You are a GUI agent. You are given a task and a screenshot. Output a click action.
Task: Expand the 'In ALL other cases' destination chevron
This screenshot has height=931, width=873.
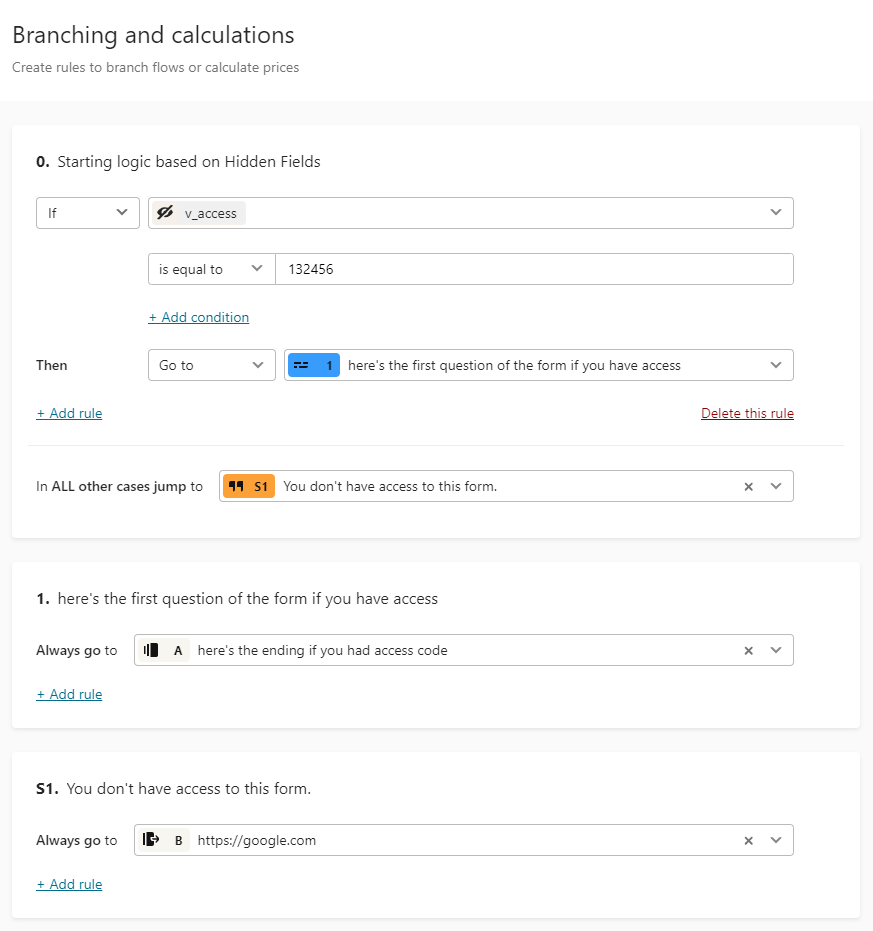point(776,486)
